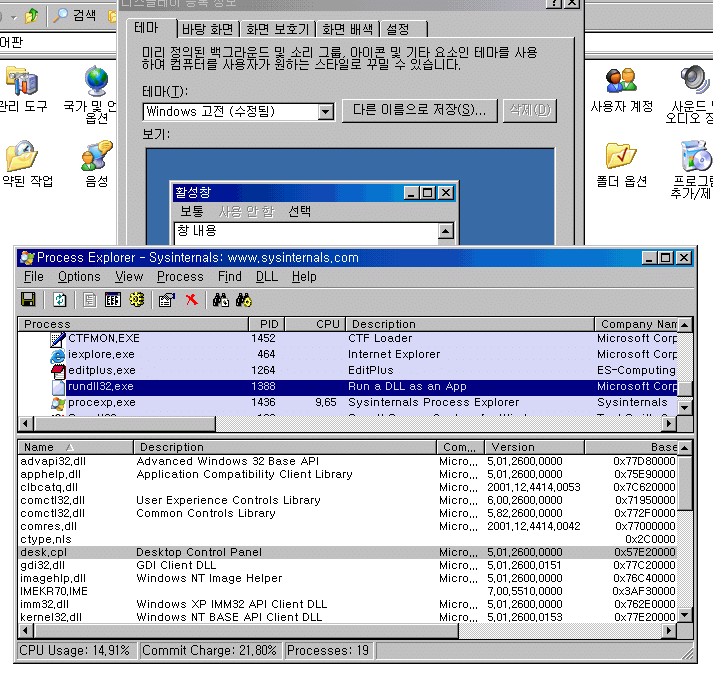Switch to the 설정 tab
The height and width of the screenshot is (680, 713).
[x=404, y=30]
